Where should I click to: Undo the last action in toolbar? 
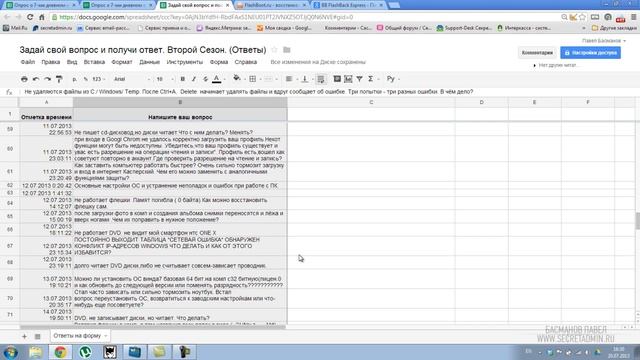click(36, 79)
